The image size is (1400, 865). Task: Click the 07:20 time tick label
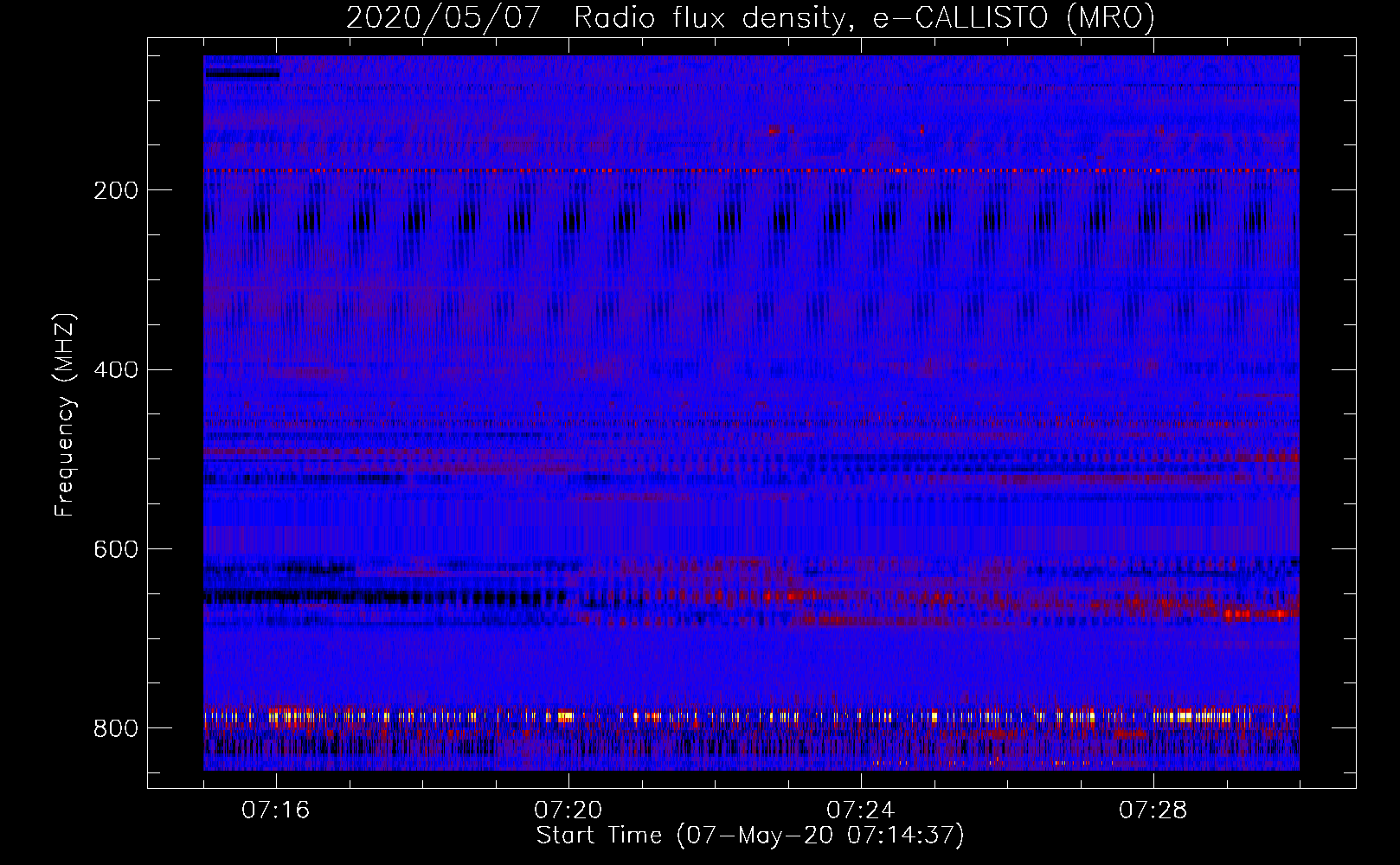(x=568, y=811)
